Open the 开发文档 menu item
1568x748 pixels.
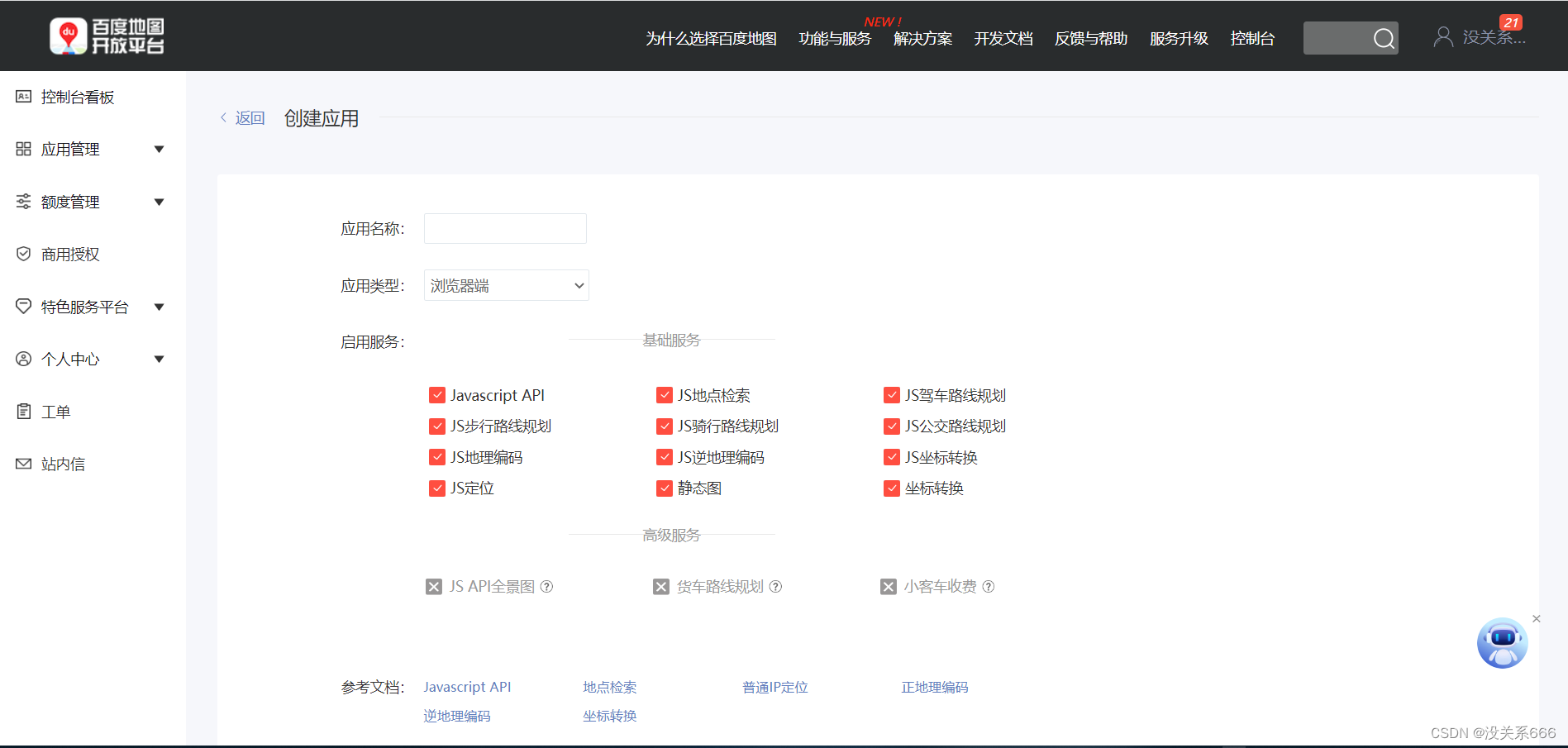point(1003,38)
